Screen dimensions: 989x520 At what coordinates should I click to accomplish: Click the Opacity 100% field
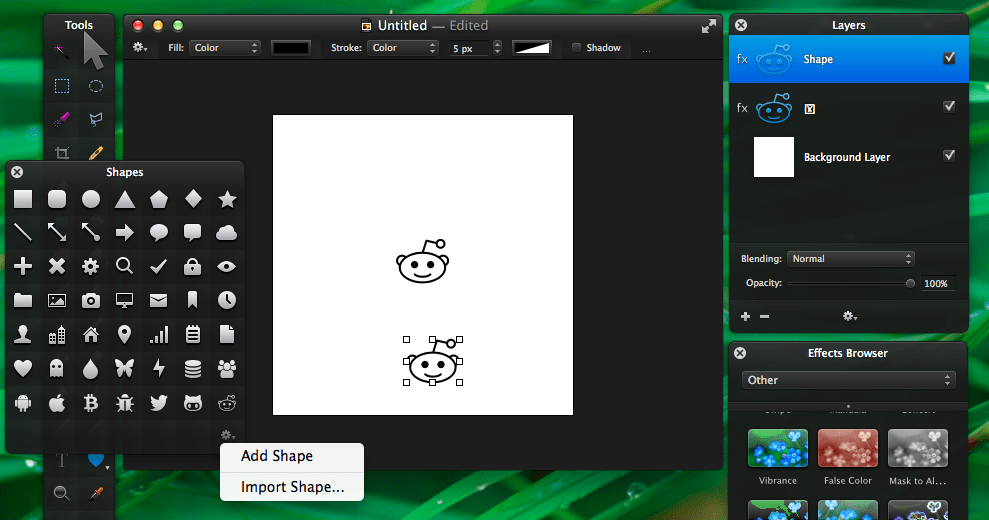point(937,283)
